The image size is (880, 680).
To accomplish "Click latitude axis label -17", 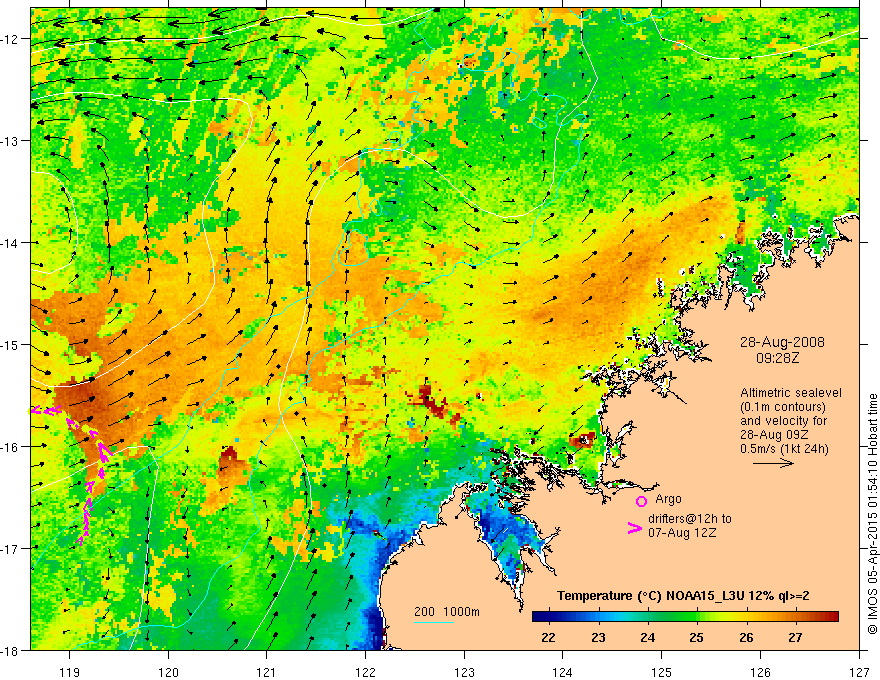I will coord(11,548).
